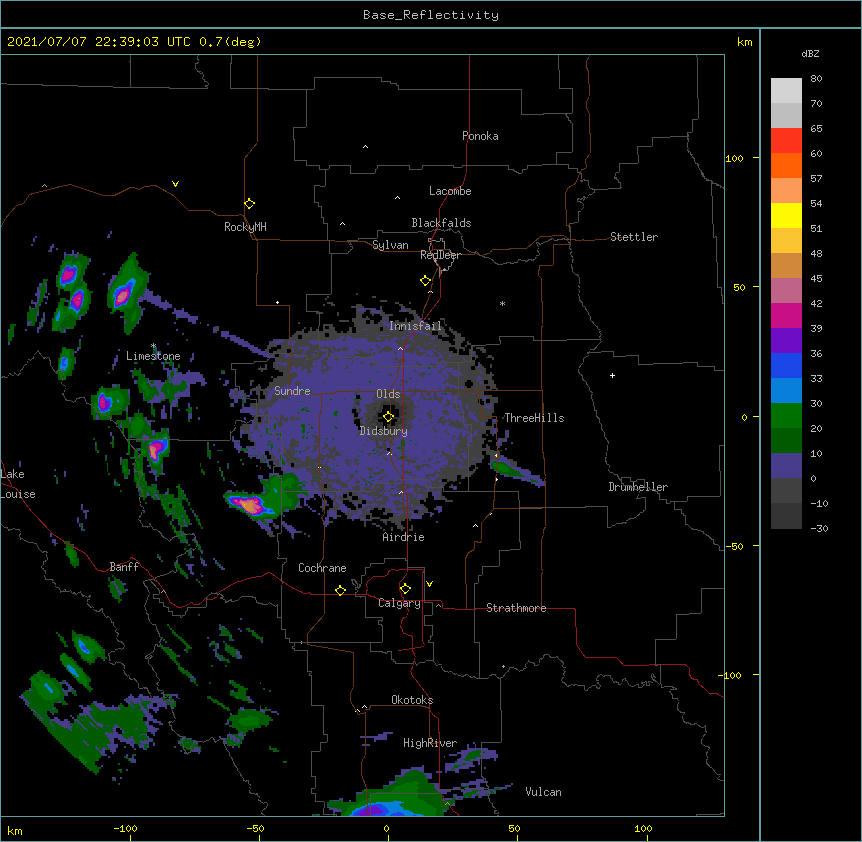Click the Banff label
Image resolution: width=862 pixels, height=842 pixels.
click(x=124, y=567)
